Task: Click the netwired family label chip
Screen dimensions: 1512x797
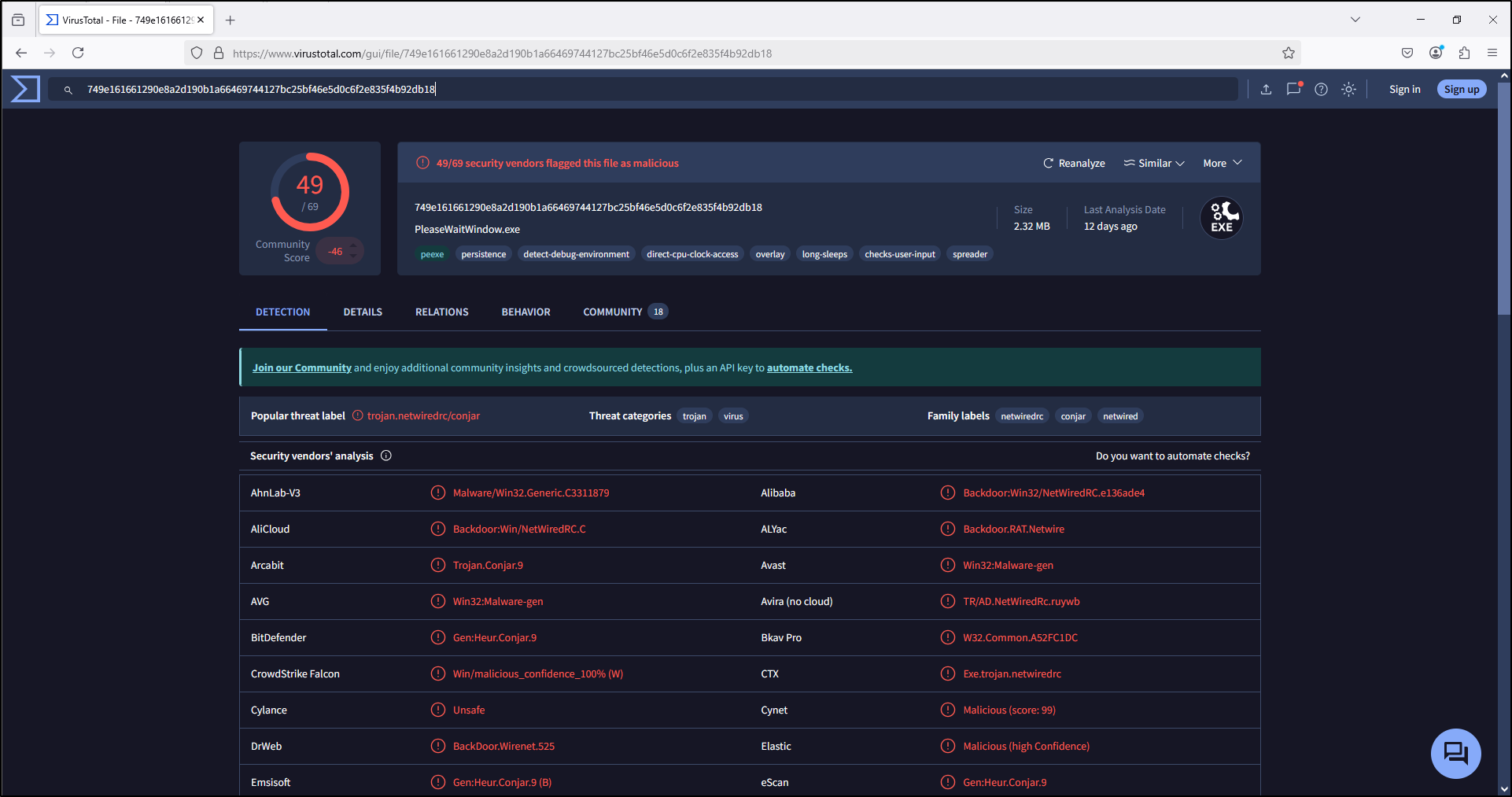Action: click(1120, 416)
